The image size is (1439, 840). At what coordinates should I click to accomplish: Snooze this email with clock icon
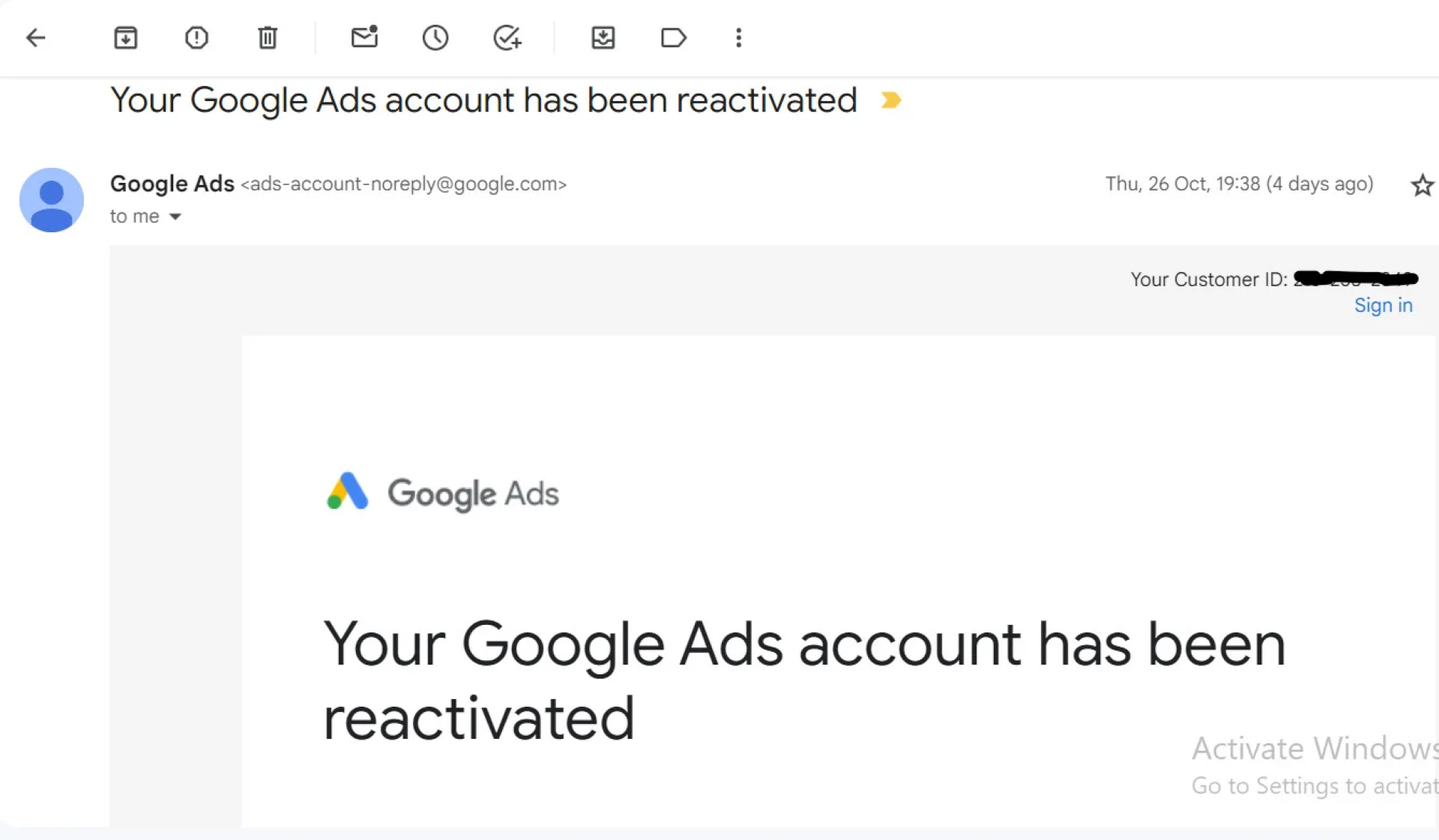click(x=435, y=37)
